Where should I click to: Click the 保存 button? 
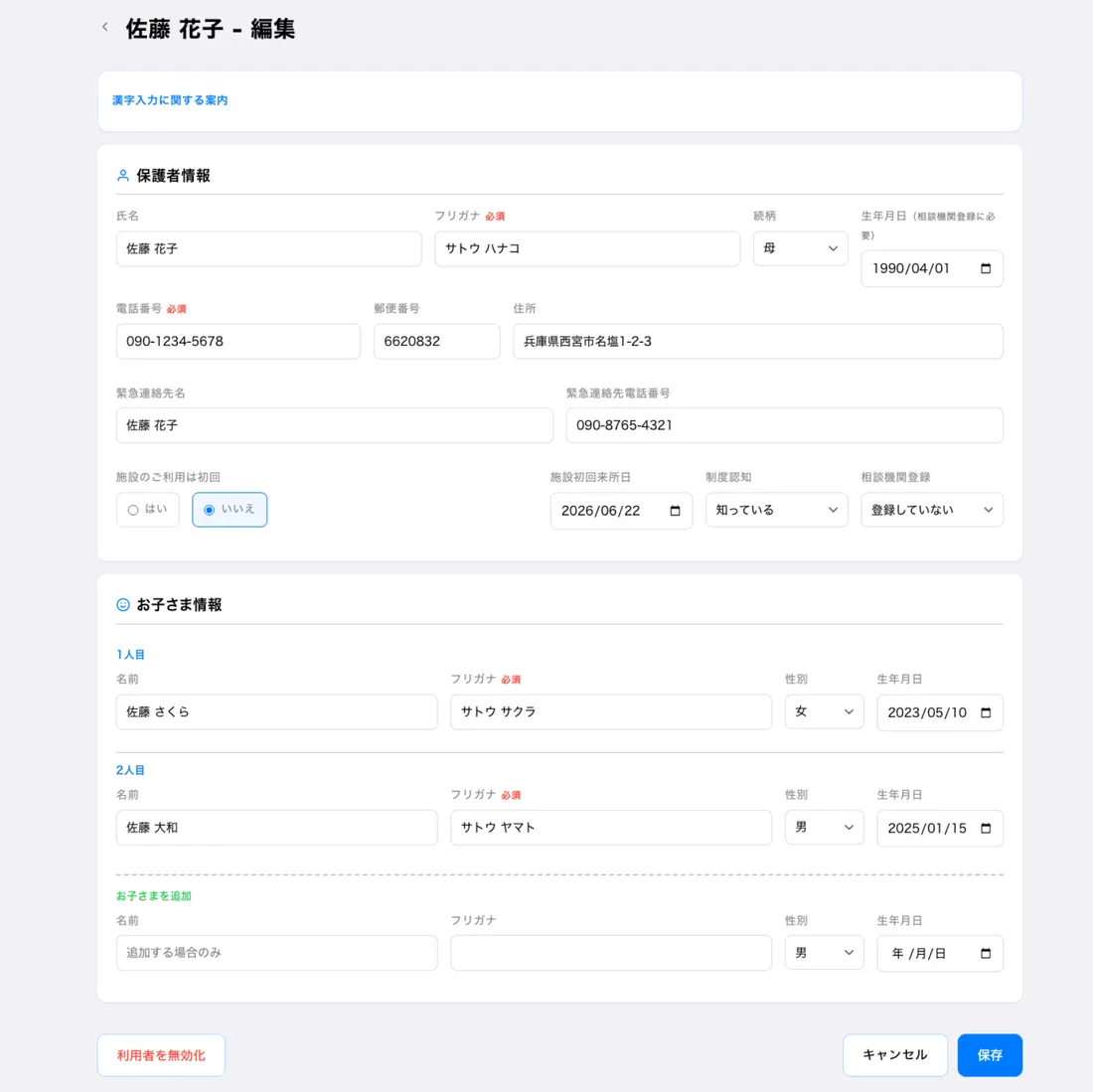point(990,1055)
